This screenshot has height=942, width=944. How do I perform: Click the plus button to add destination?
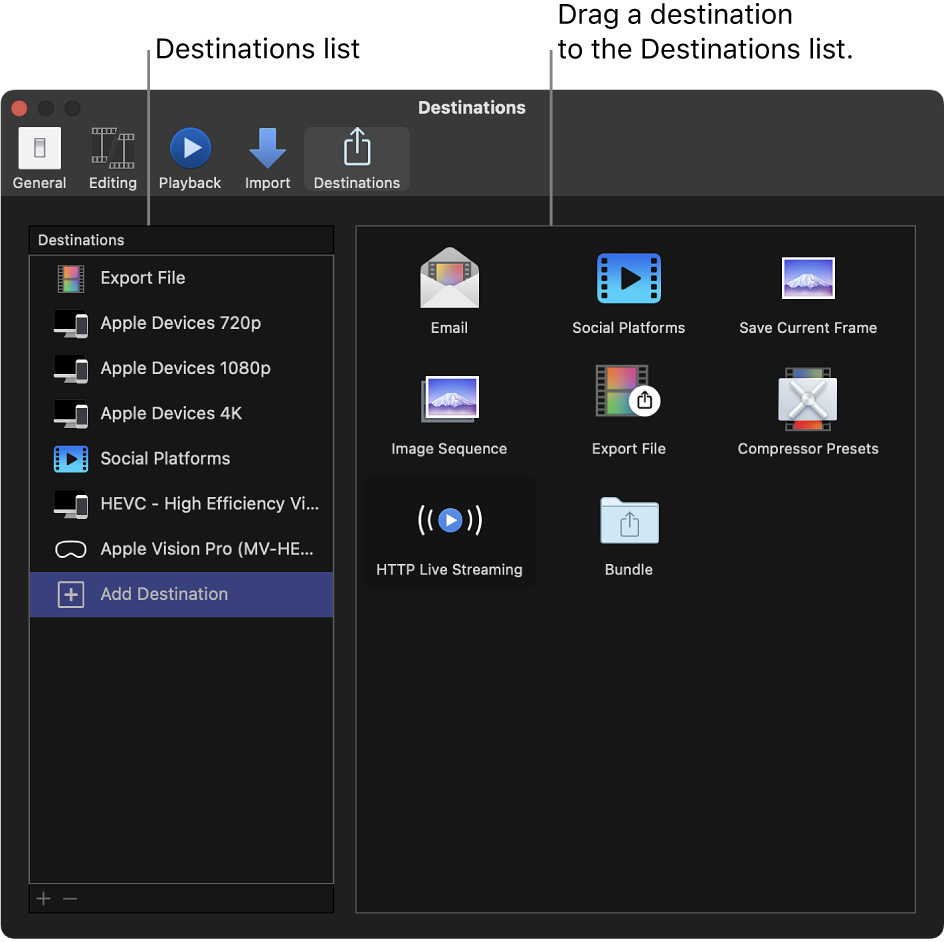[x=42, y=898]
